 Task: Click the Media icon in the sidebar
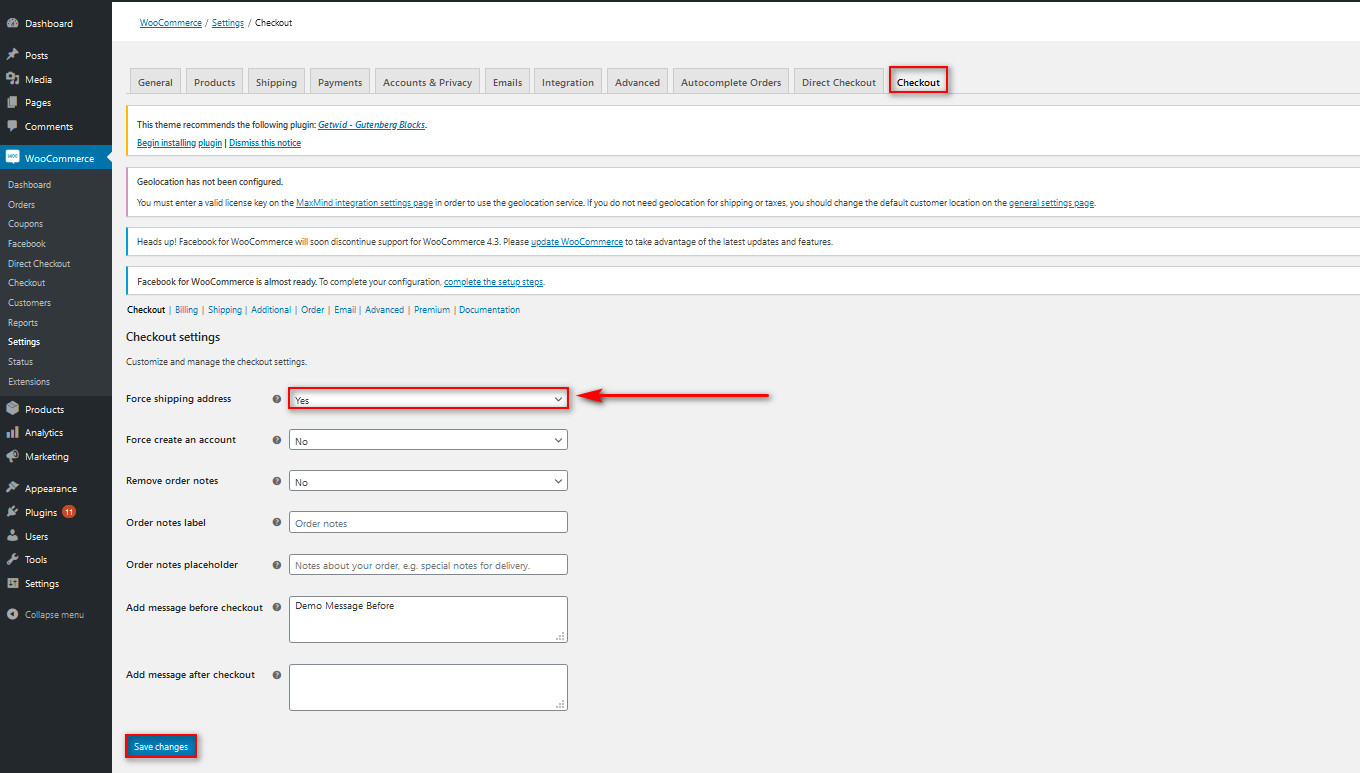(x=12, y=79)
